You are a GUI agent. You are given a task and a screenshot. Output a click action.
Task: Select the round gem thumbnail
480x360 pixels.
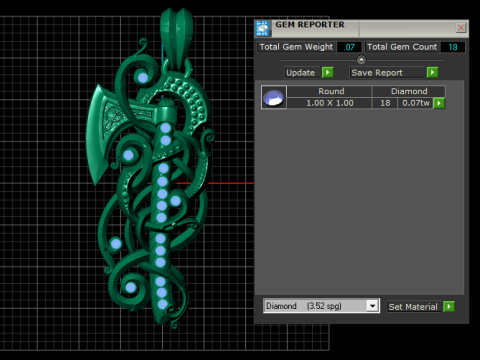point(274,97)
